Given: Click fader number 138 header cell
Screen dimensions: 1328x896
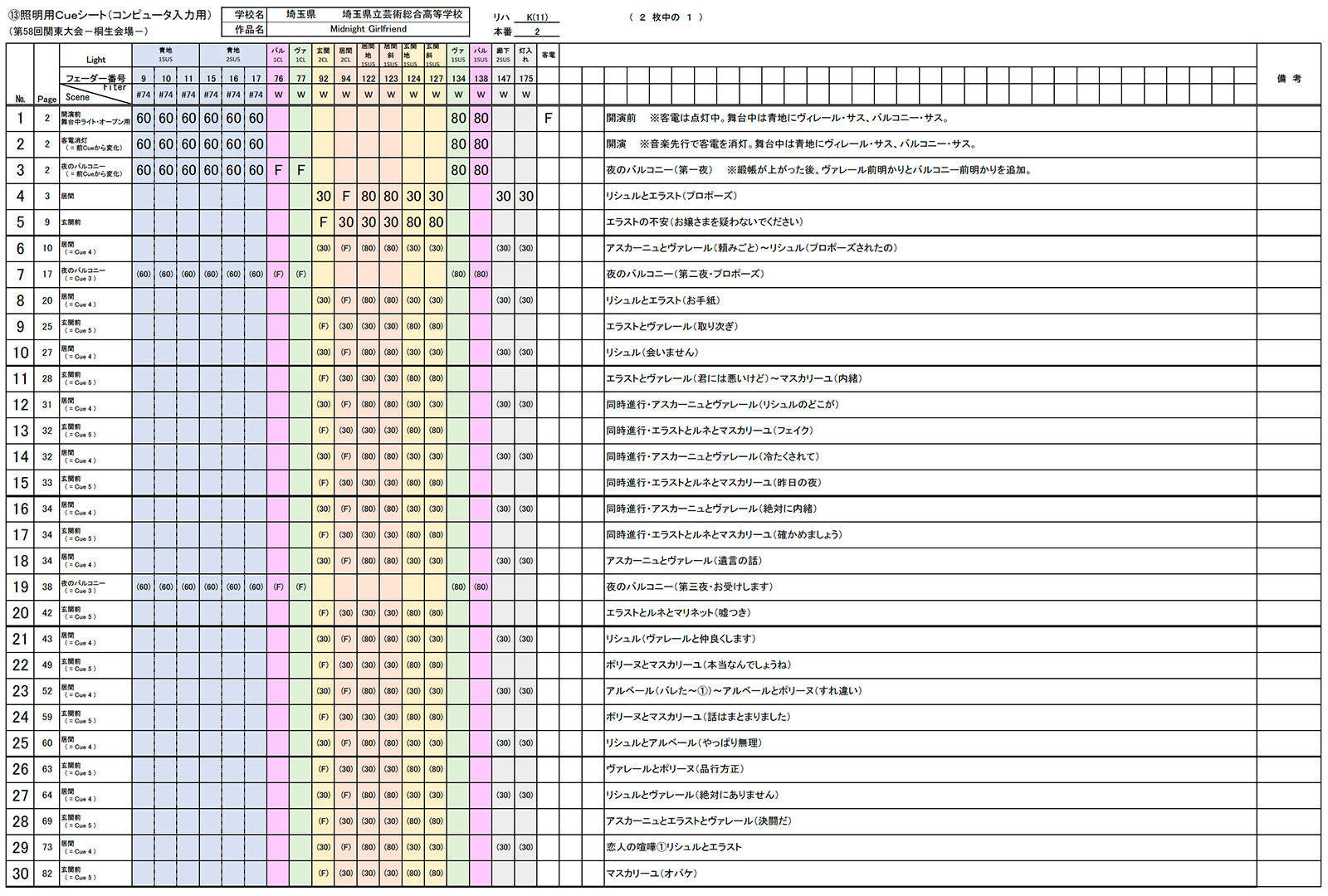Looking at the screenshot, I should [x=481, y=79].
